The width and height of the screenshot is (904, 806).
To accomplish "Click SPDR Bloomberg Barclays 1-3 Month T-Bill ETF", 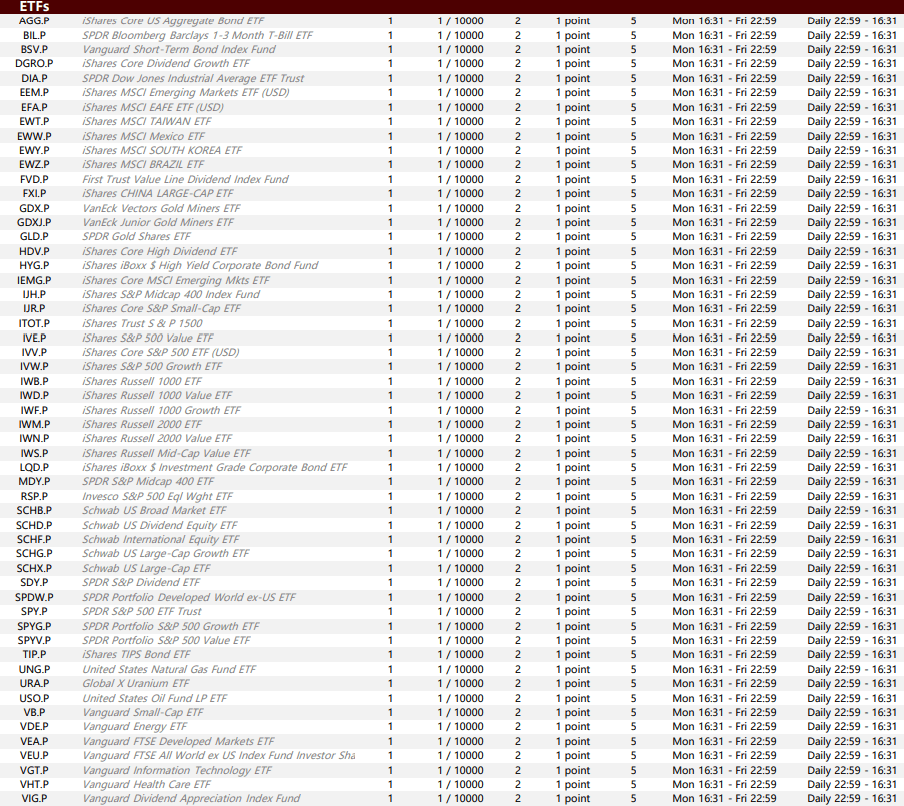I will pyautogui.click(x=197, y=35).
